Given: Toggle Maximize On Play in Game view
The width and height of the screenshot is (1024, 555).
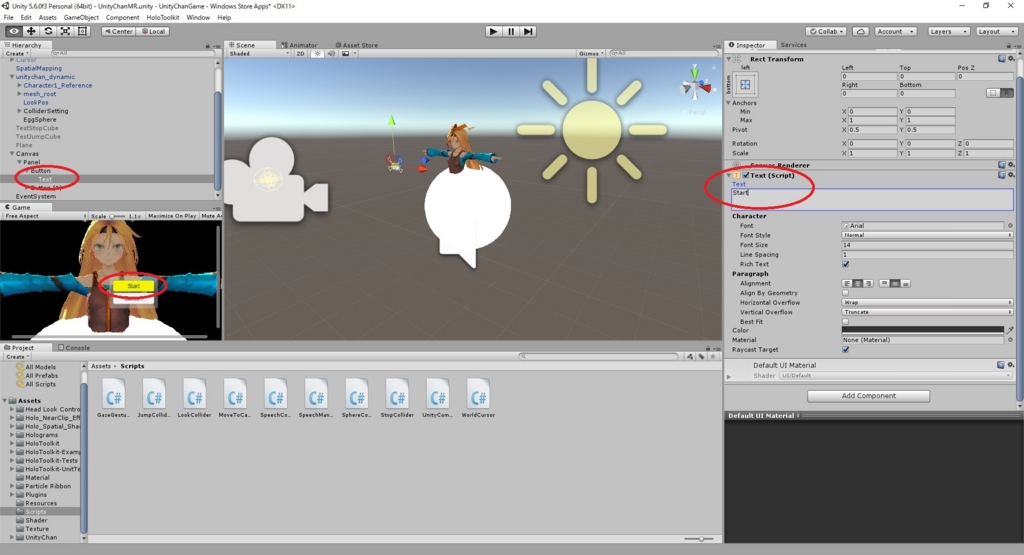Looking at the screenshot, I should pos(172,216).
